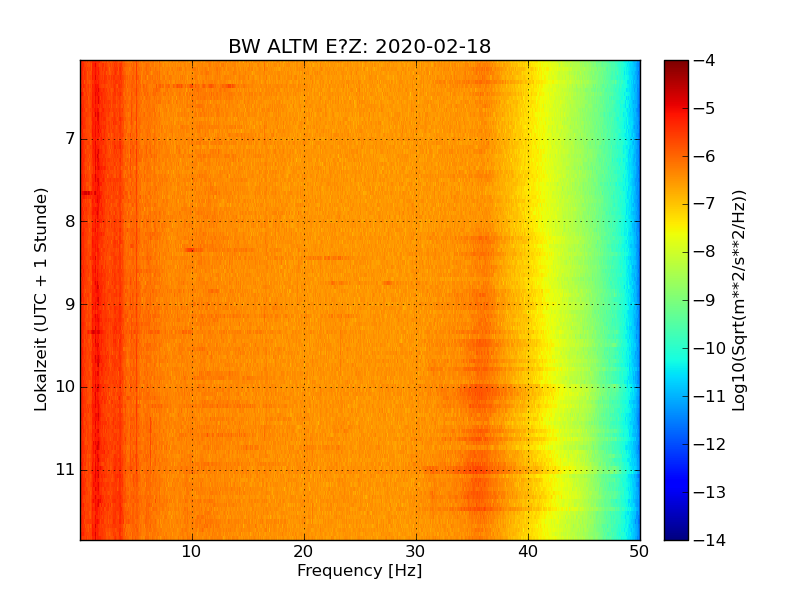Image resolution: width=800 pixels, height=600 pixels.
Task: Click the colorbar tick label −14
Action: [710, 540]
